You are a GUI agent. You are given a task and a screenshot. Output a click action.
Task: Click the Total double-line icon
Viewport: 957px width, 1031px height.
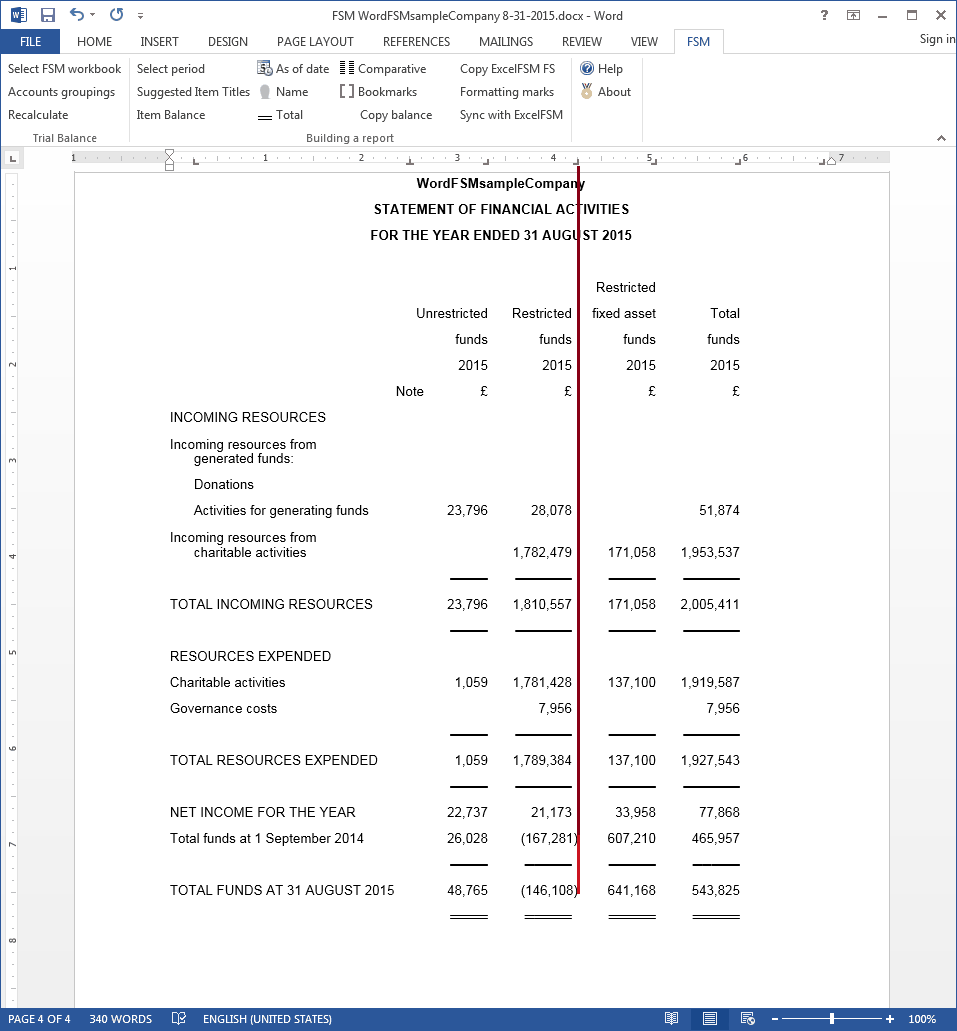click(x=264, y=117)
